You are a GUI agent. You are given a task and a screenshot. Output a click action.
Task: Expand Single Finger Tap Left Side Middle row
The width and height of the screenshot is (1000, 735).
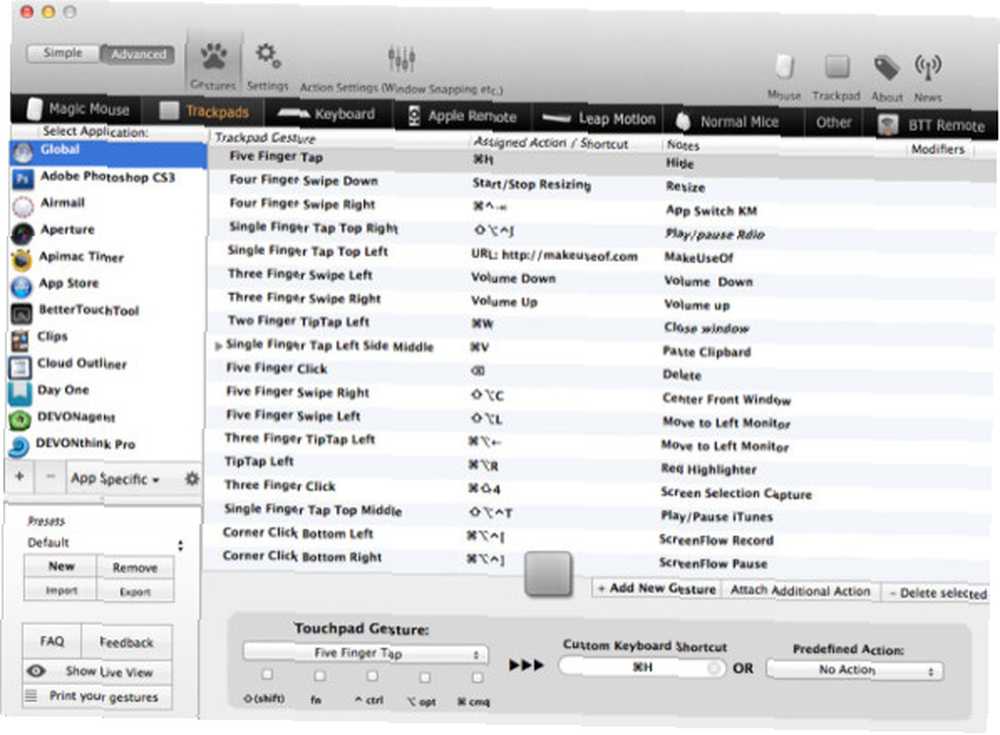pyautogui.click(x=218, y=346)
